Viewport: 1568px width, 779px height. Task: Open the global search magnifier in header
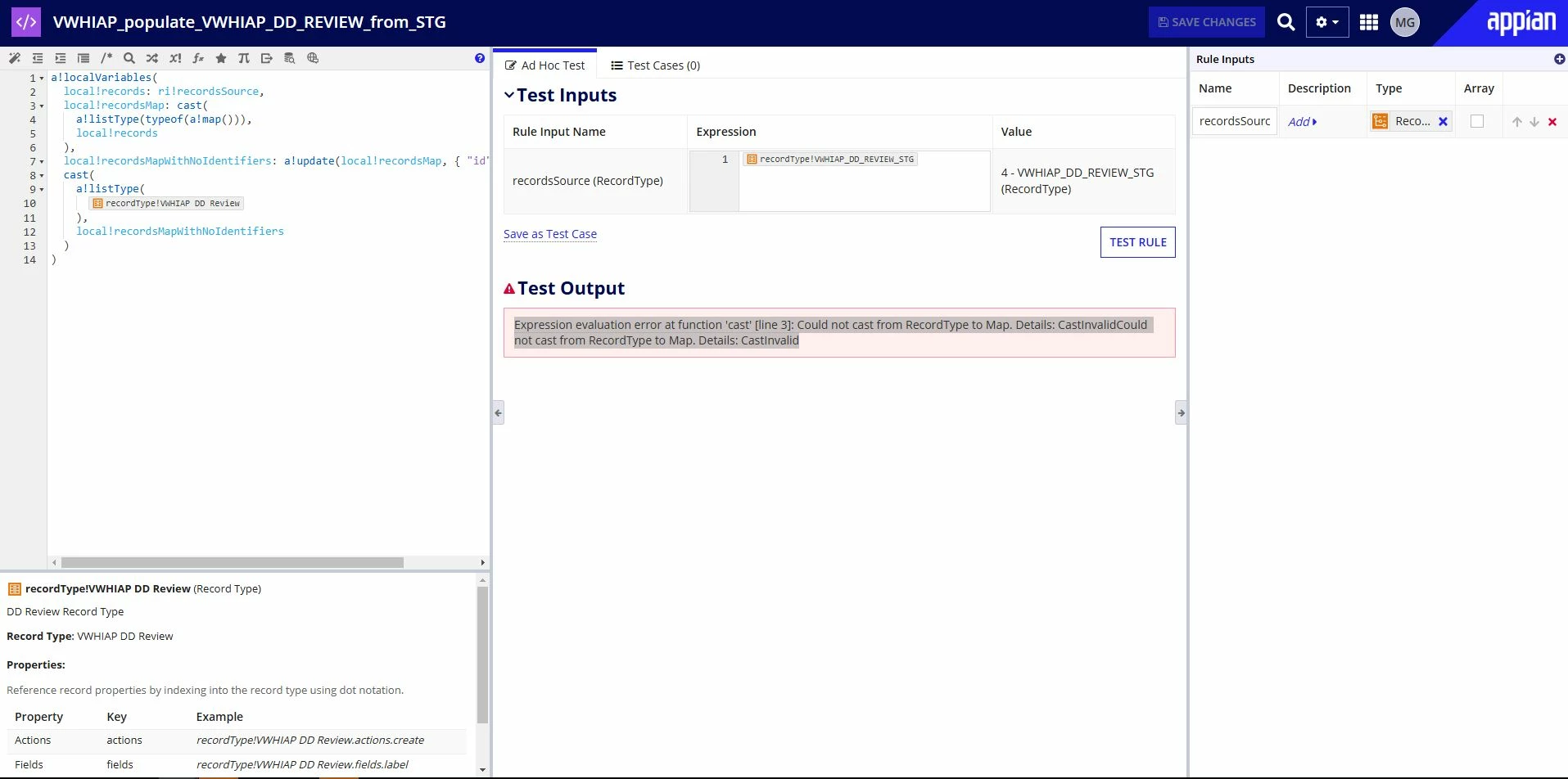1286,22
